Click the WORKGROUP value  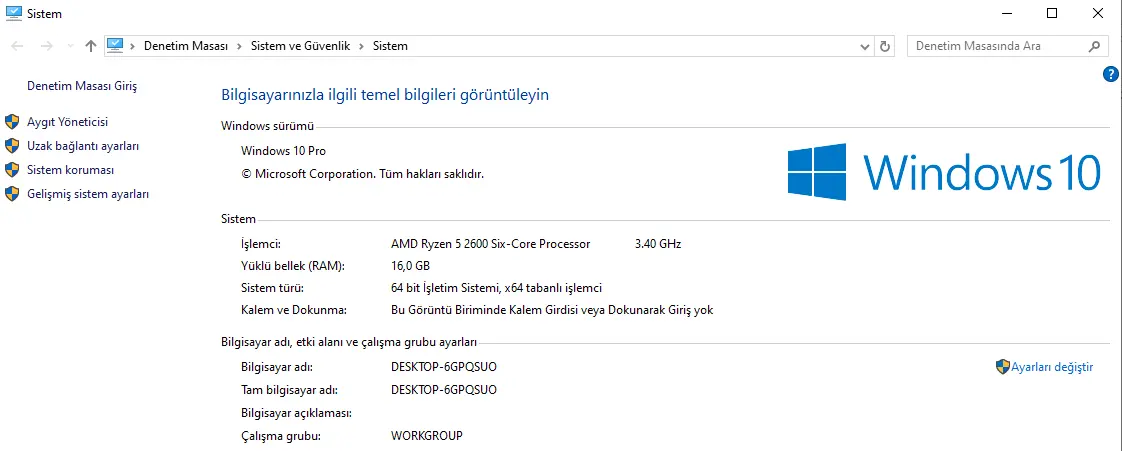(x=426, y=435)
